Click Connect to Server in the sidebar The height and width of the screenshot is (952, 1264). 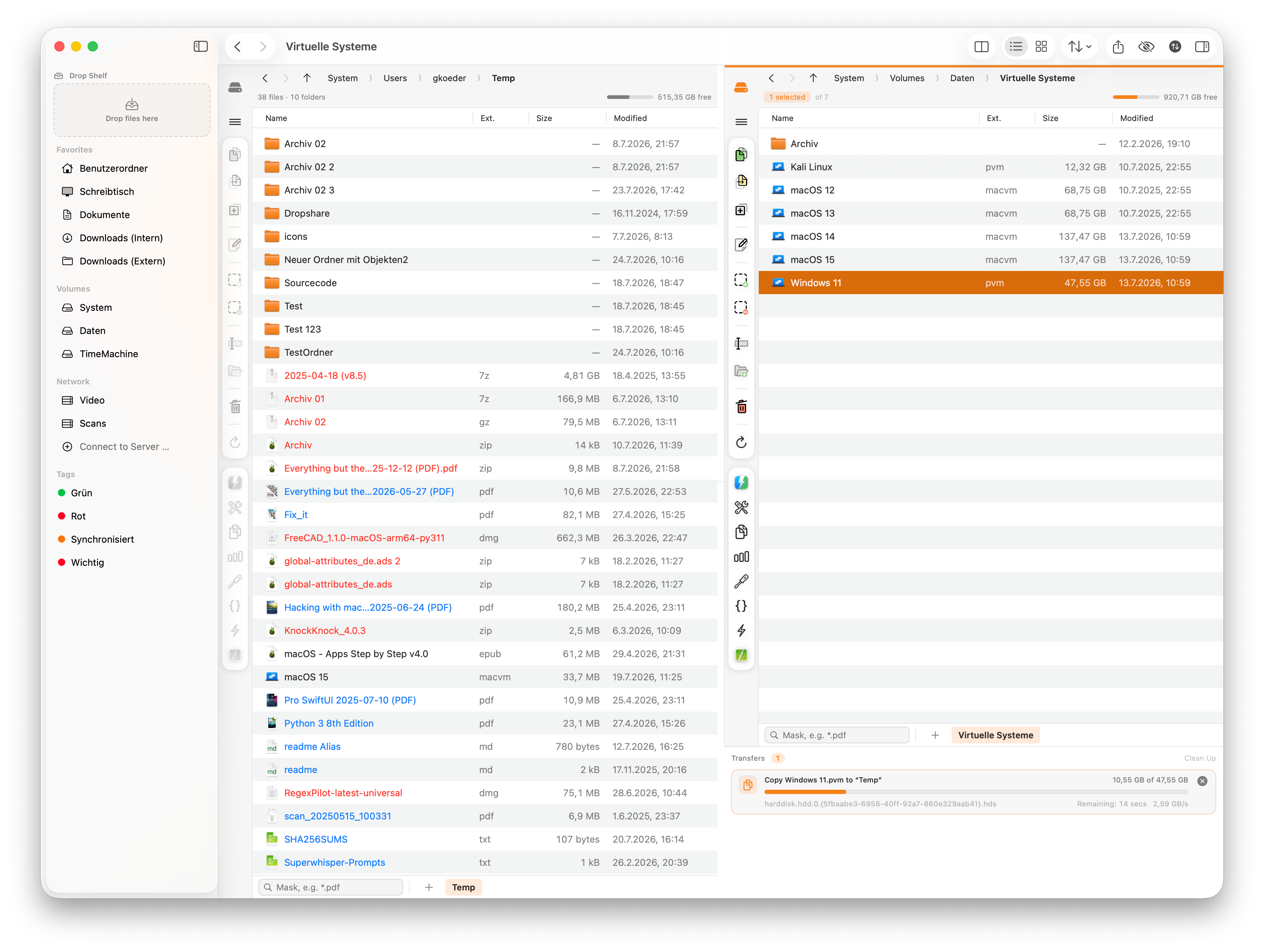(x=124, y=447)
